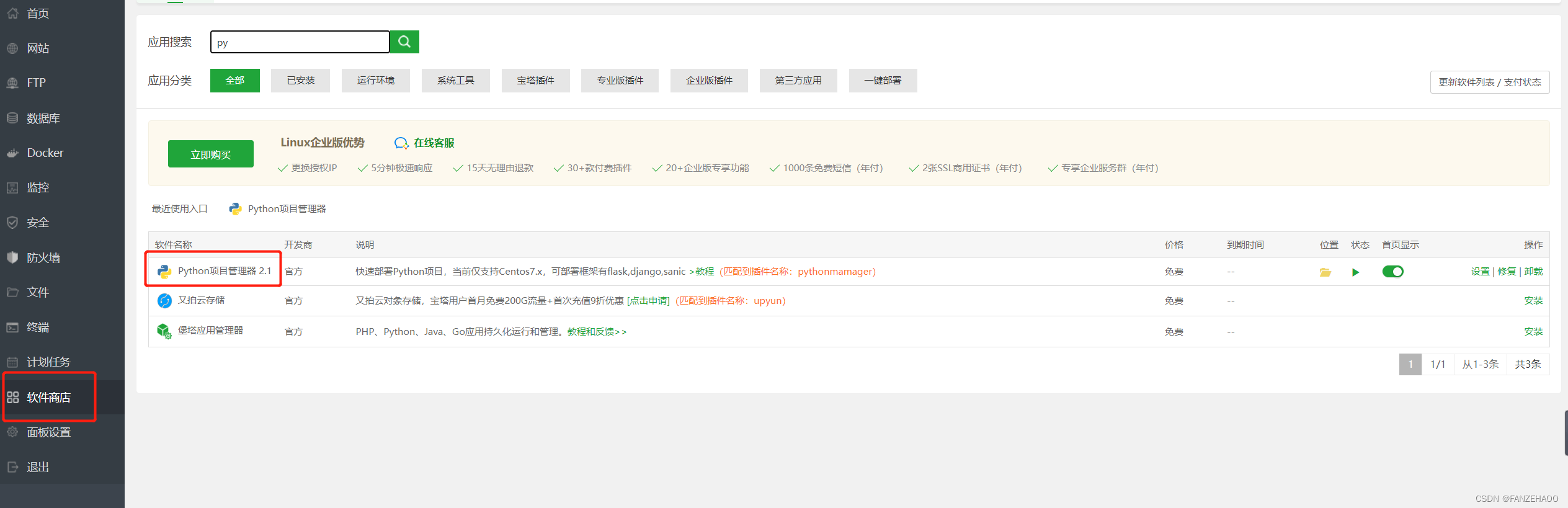Select 运行环境 category
The height and width of the screenshot is (508, 1568).
(376, 81)
